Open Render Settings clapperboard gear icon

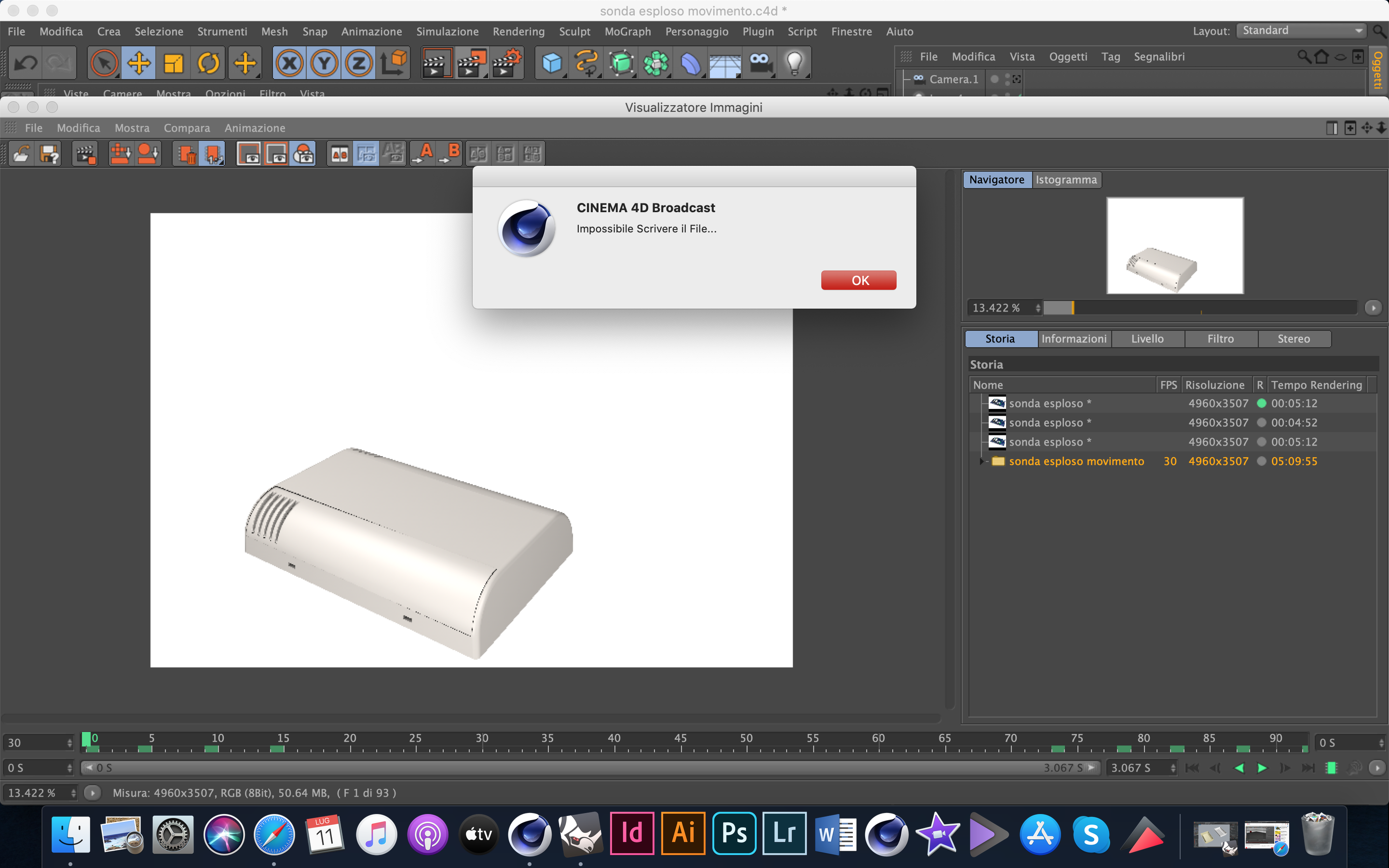click(505, 63)
